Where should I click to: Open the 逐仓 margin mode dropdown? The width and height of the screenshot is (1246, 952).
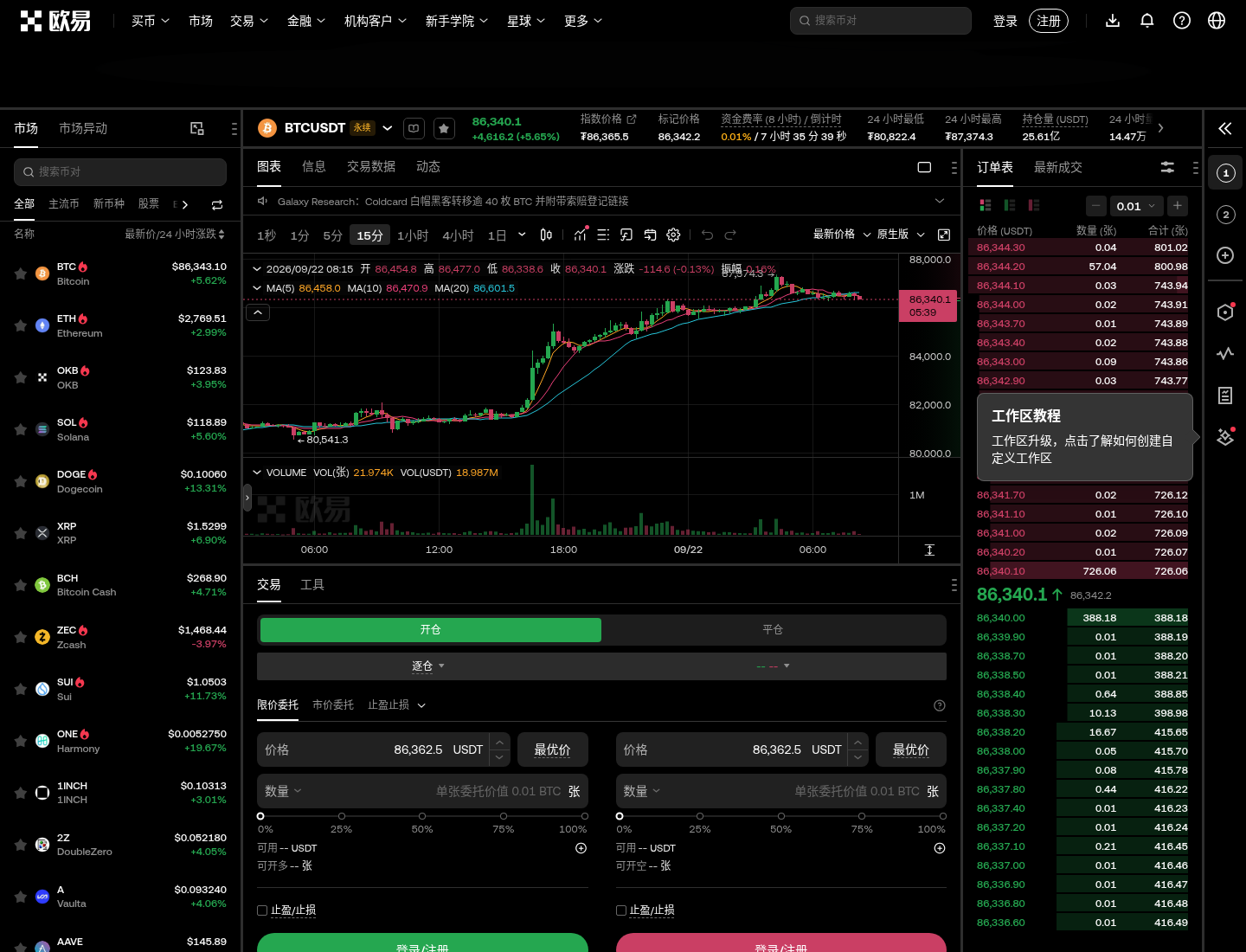tap(428, 666)
